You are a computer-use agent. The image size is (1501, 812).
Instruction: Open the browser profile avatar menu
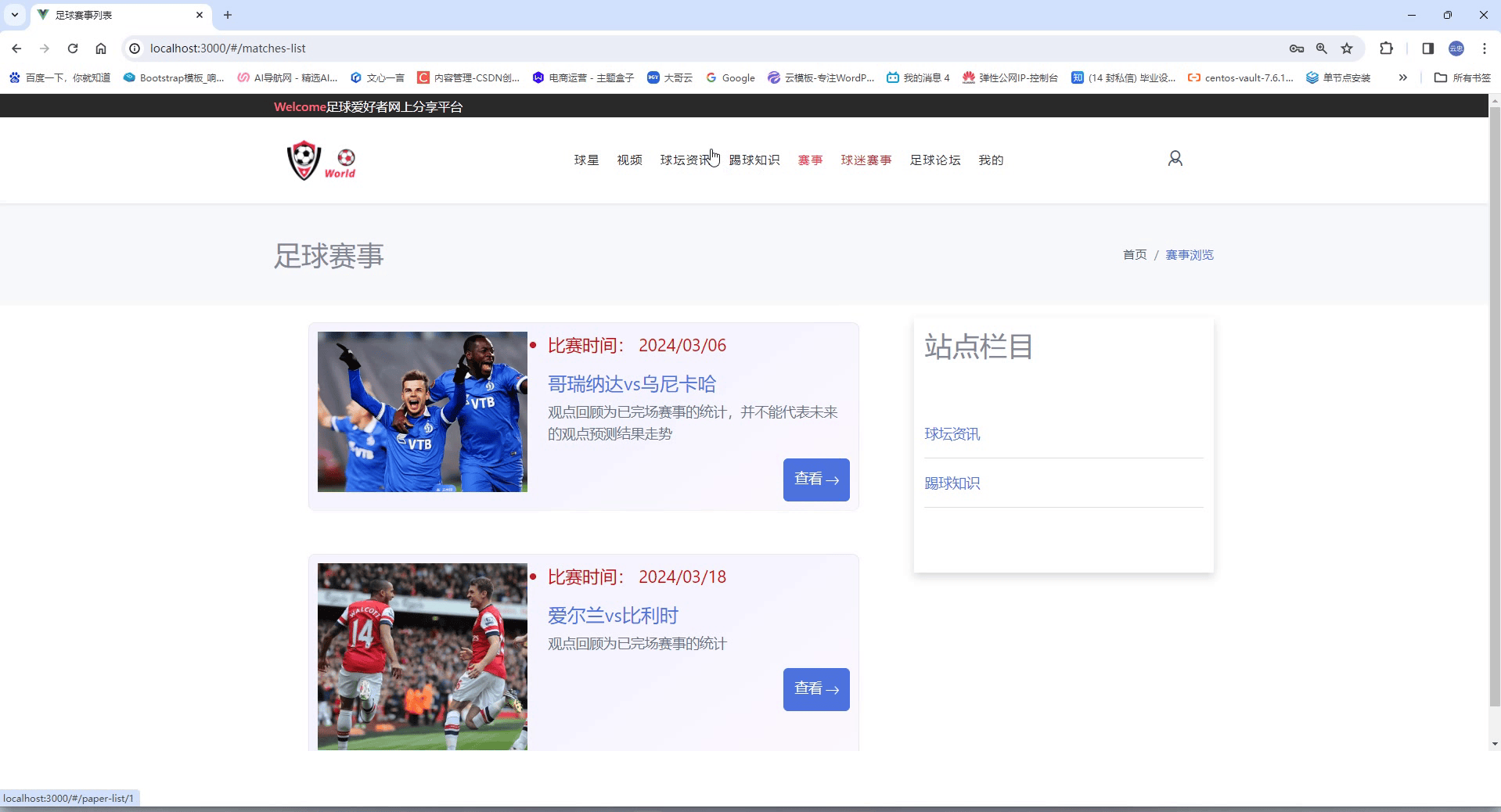(x=1457, y=49)
